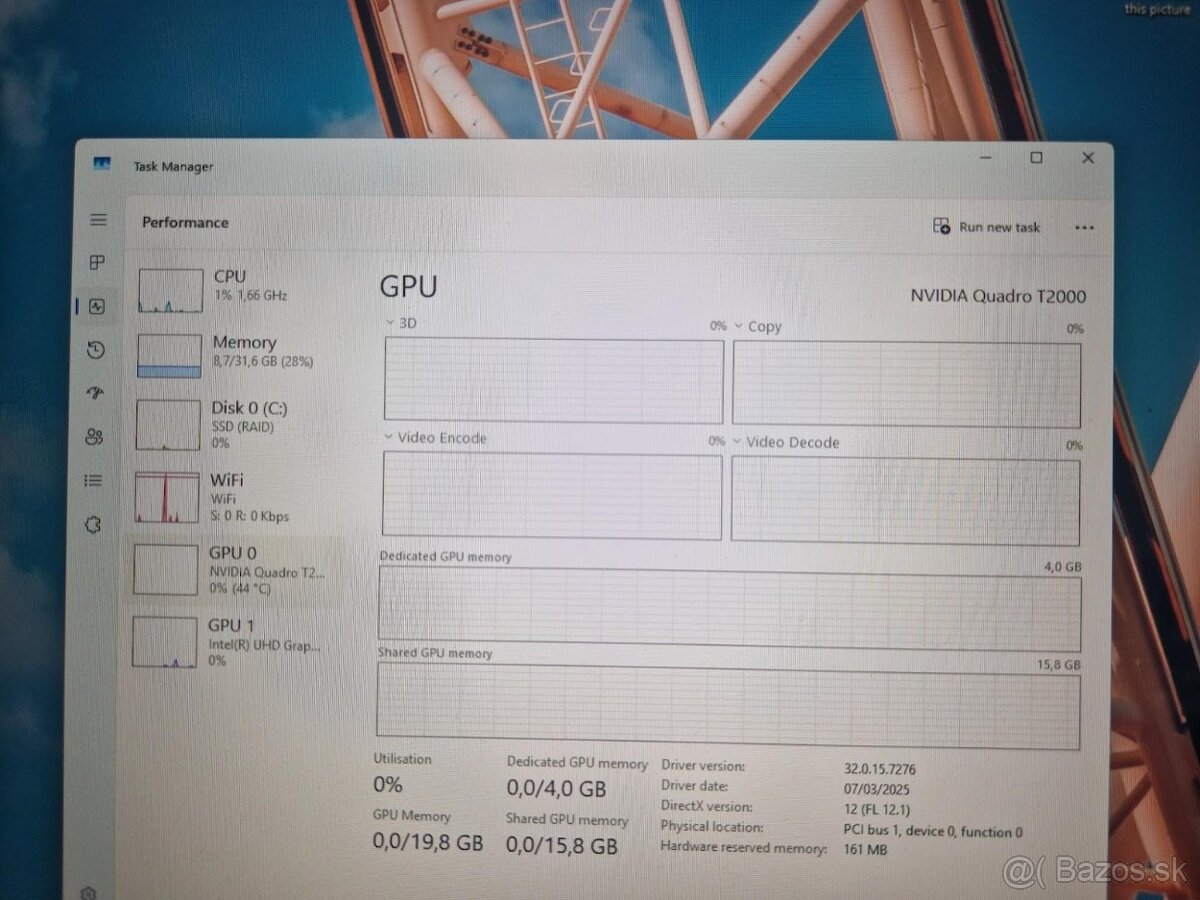Open the Video Encode dropdown
Screen dimensions: 1200x900
[388, 438]
